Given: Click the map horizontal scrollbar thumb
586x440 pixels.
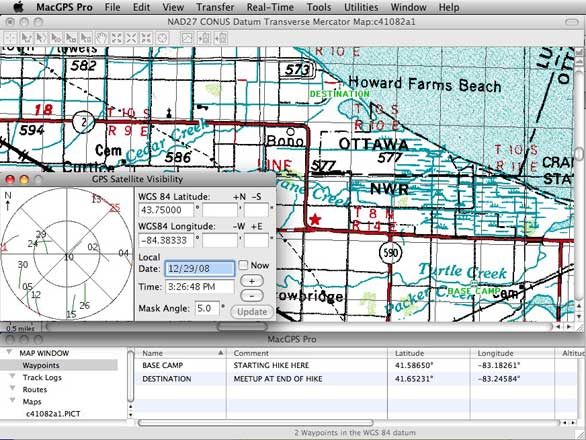Looking at the screenshot, I should pyautogui.click(x=242, y=326).
